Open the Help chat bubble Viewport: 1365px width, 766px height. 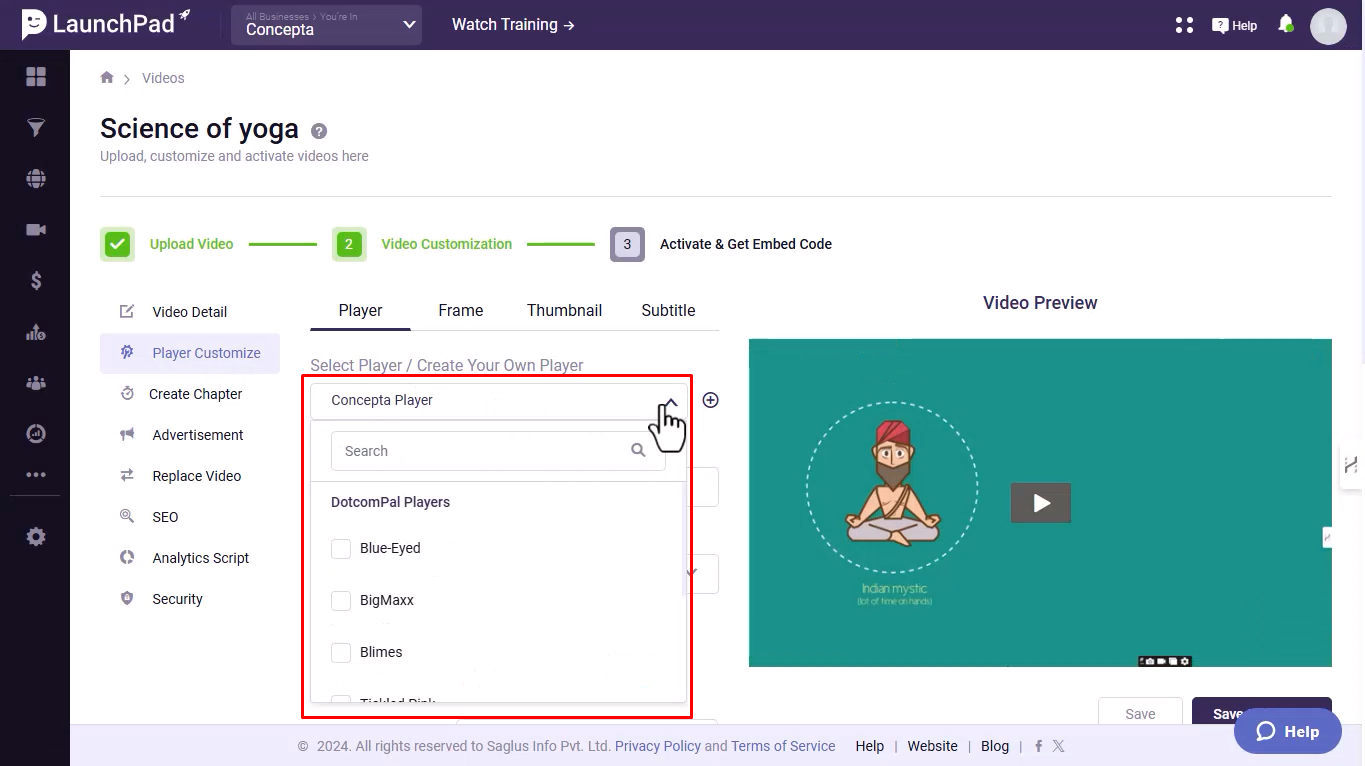[1288, 731]
